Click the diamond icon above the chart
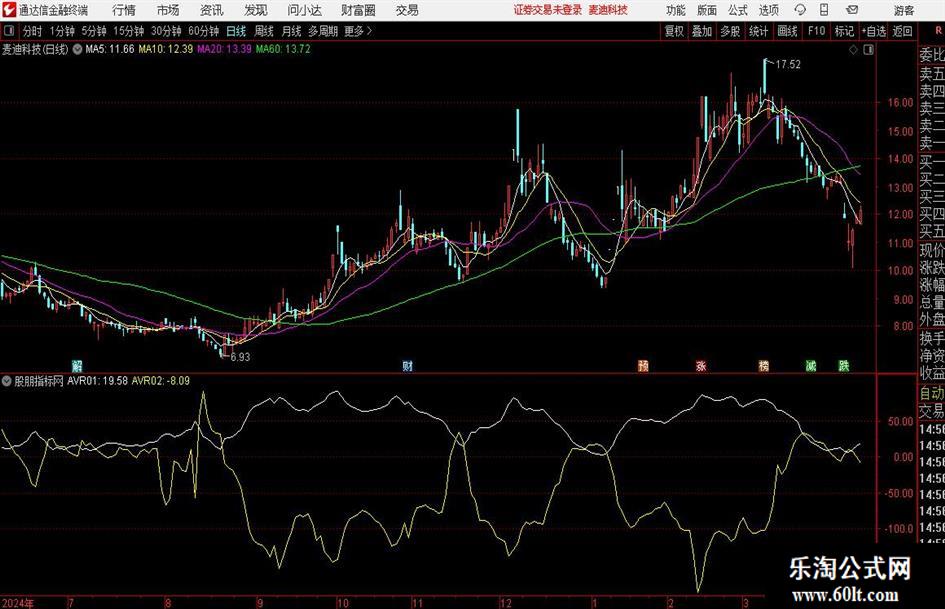 (x=853, y=50)
